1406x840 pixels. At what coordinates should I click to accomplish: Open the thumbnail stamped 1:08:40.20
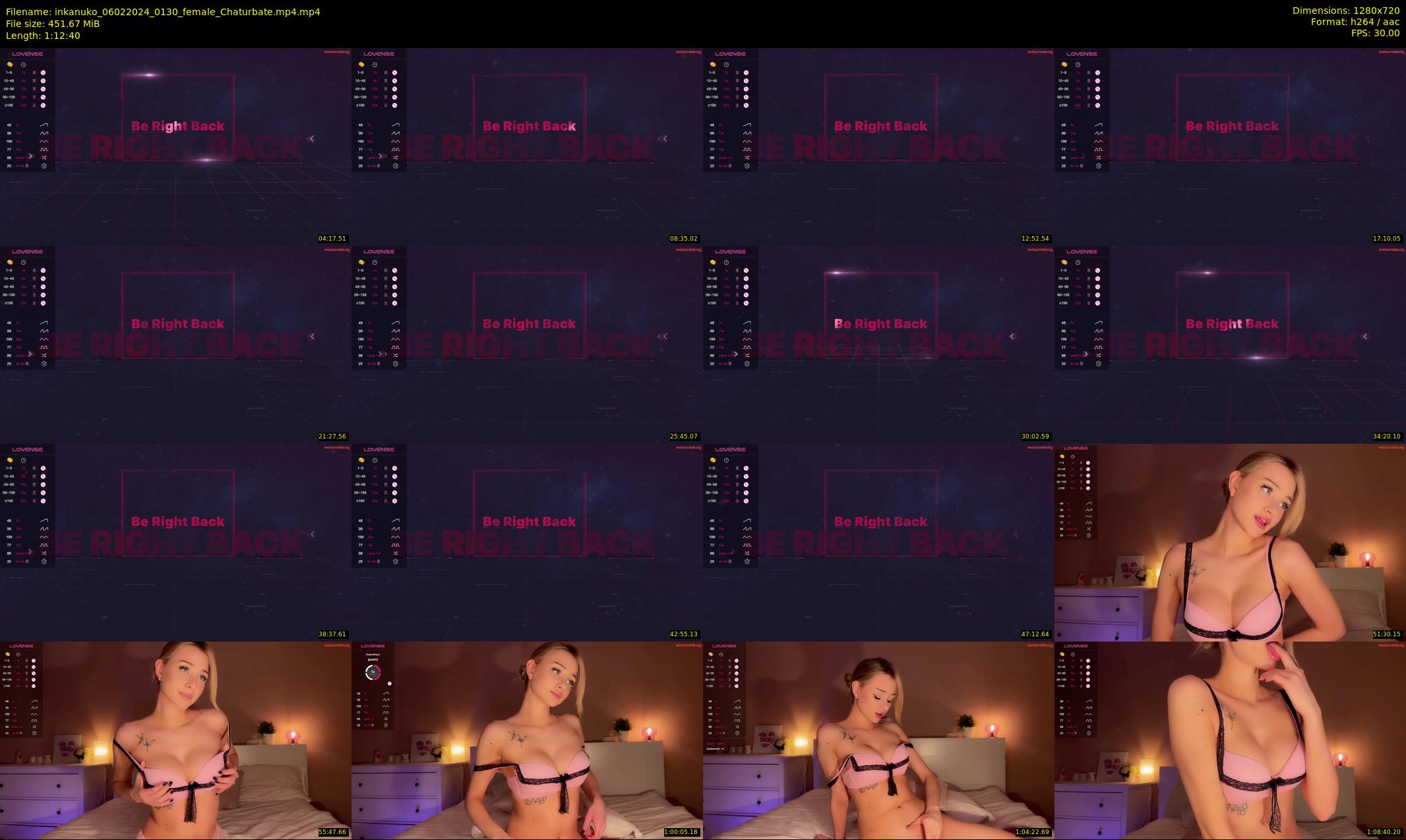click(x=1230, y=740)
